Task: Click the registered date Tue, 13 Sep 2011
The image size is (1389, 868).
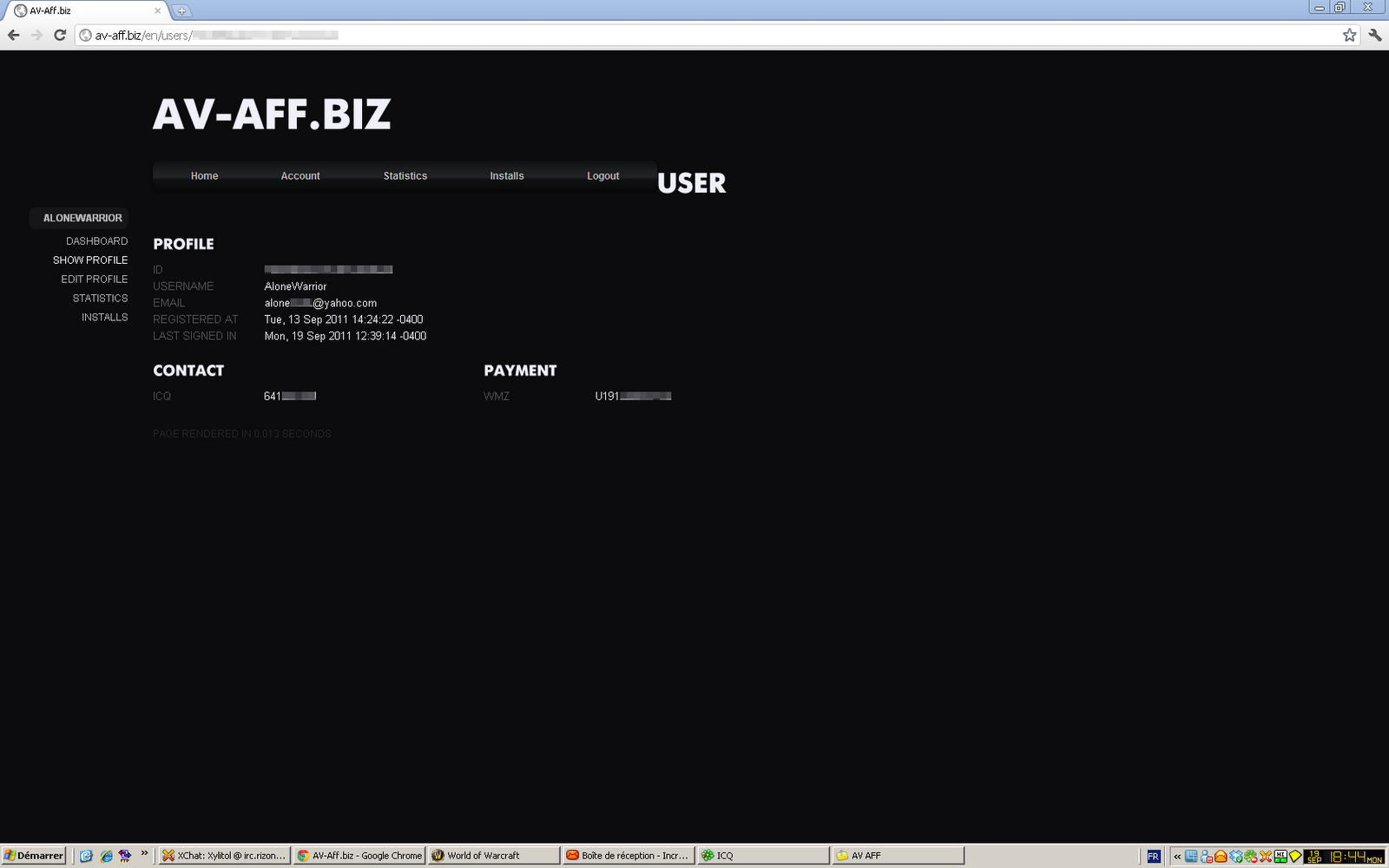Action: [344, 319]
